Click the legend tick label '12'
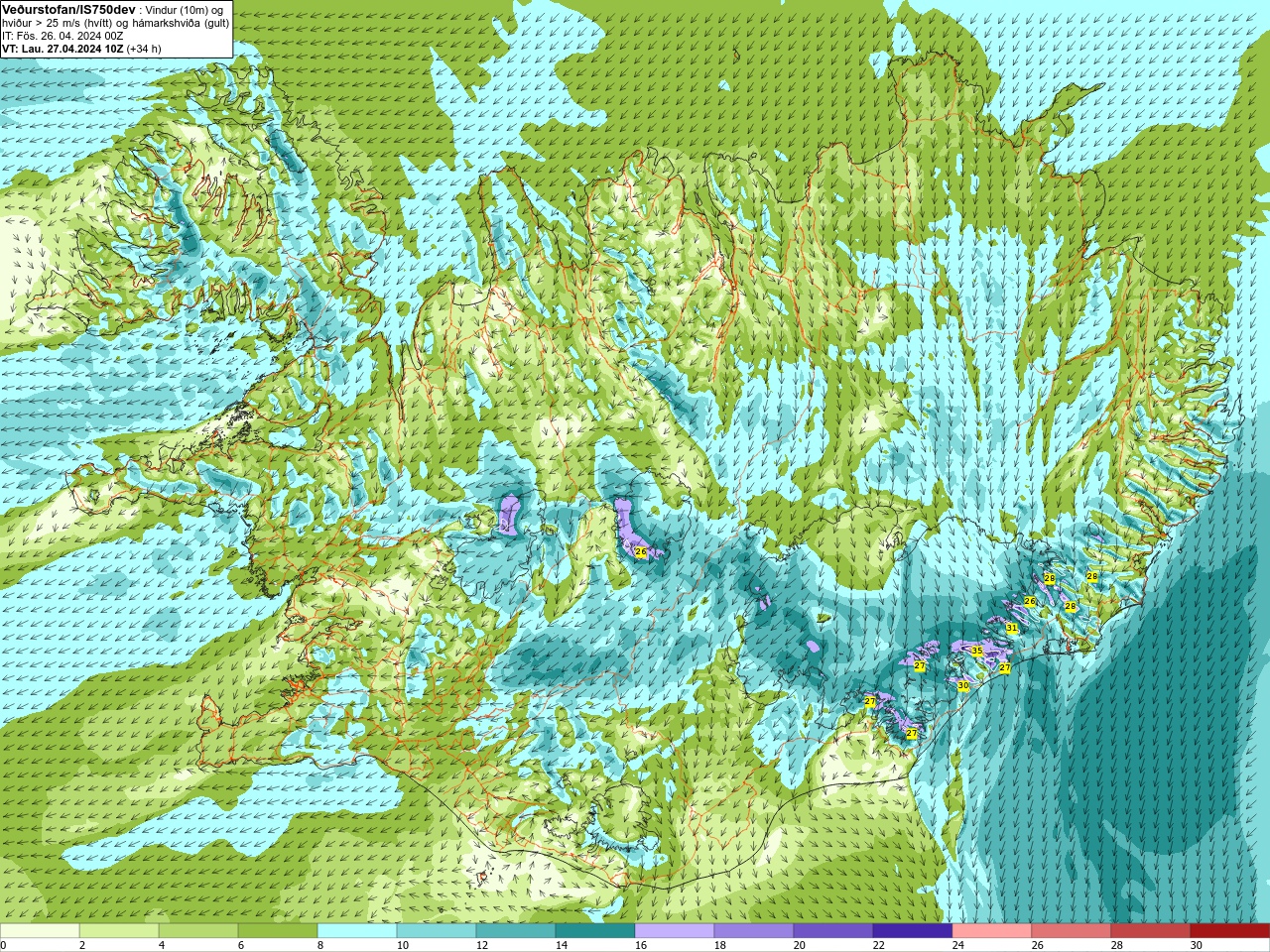The image size is (1270, 952). pyautogui.click(x=482, y=945)
